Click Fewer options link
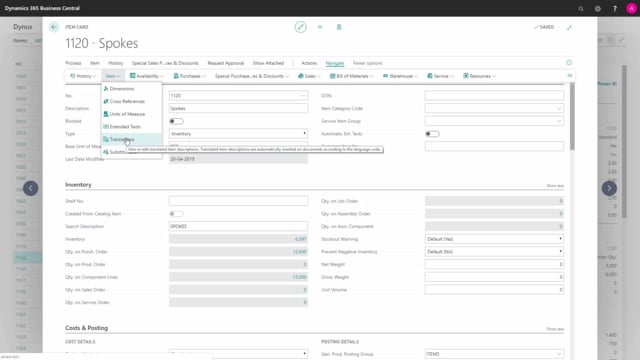Screen dimensions: 640x360 [x=367, y=63]
